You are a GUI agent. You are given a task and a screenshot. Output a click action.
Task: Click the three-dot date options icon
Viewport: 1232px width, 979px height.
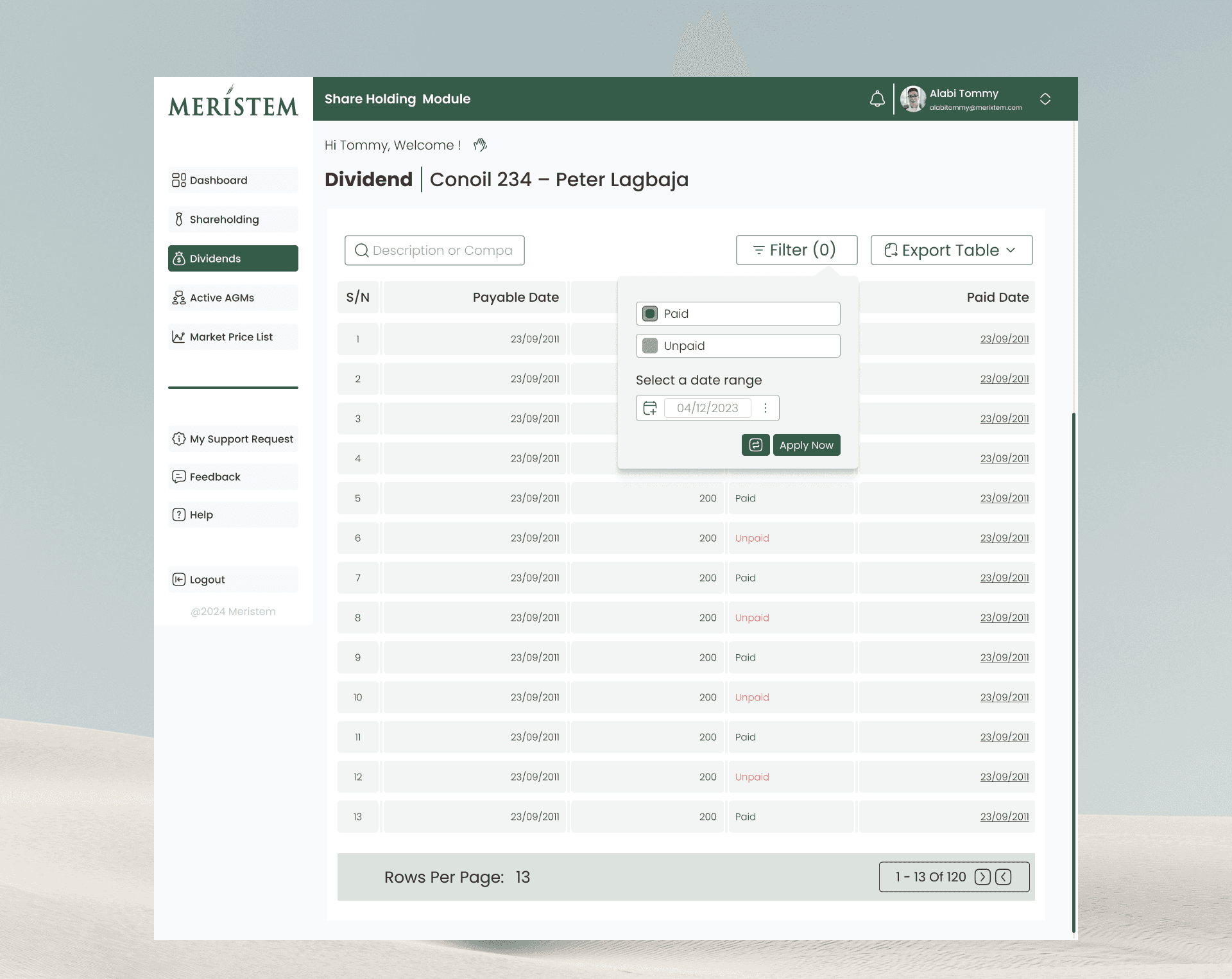[766, 408]
